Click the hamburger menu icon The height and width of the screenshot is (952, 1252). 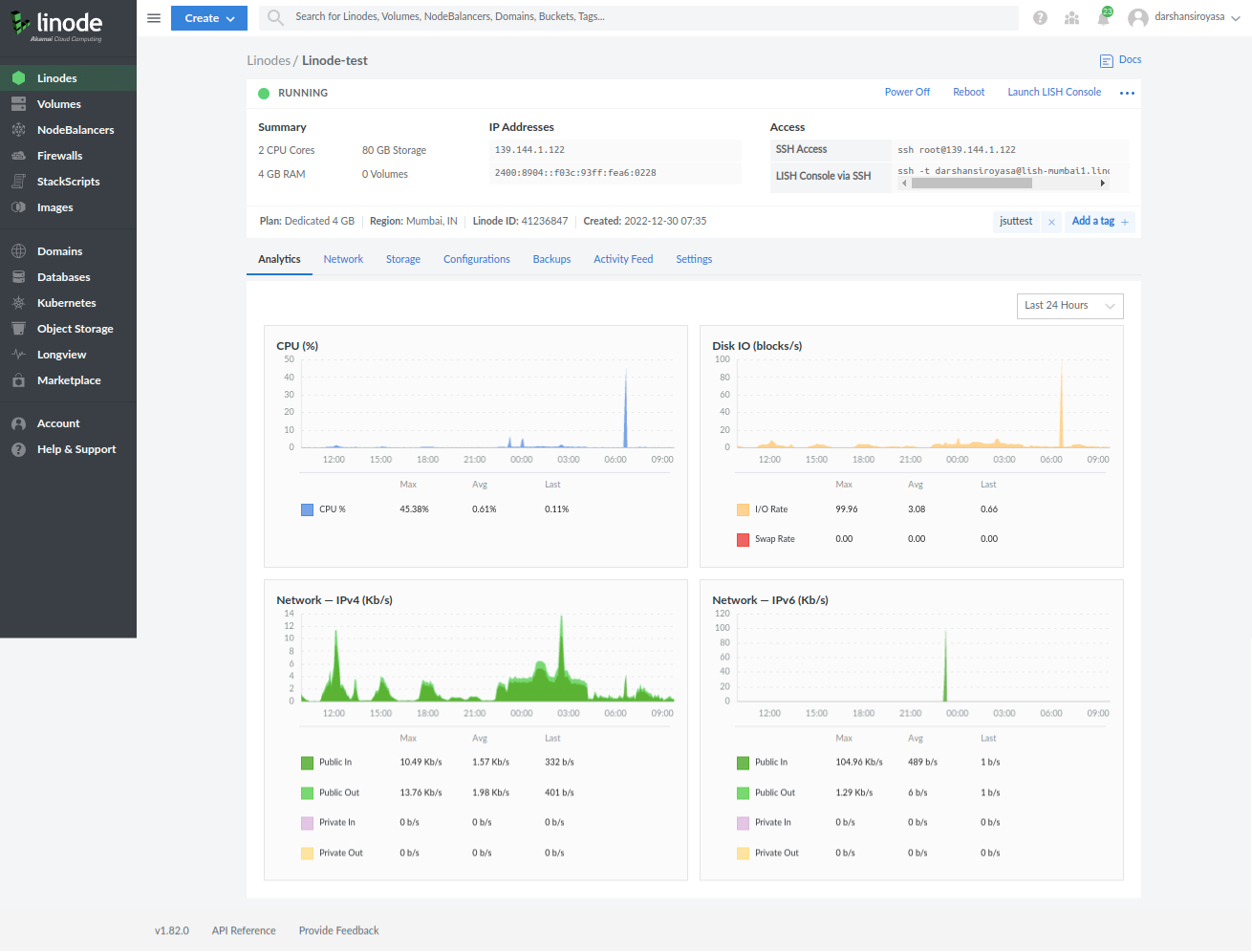pos(154,18)
